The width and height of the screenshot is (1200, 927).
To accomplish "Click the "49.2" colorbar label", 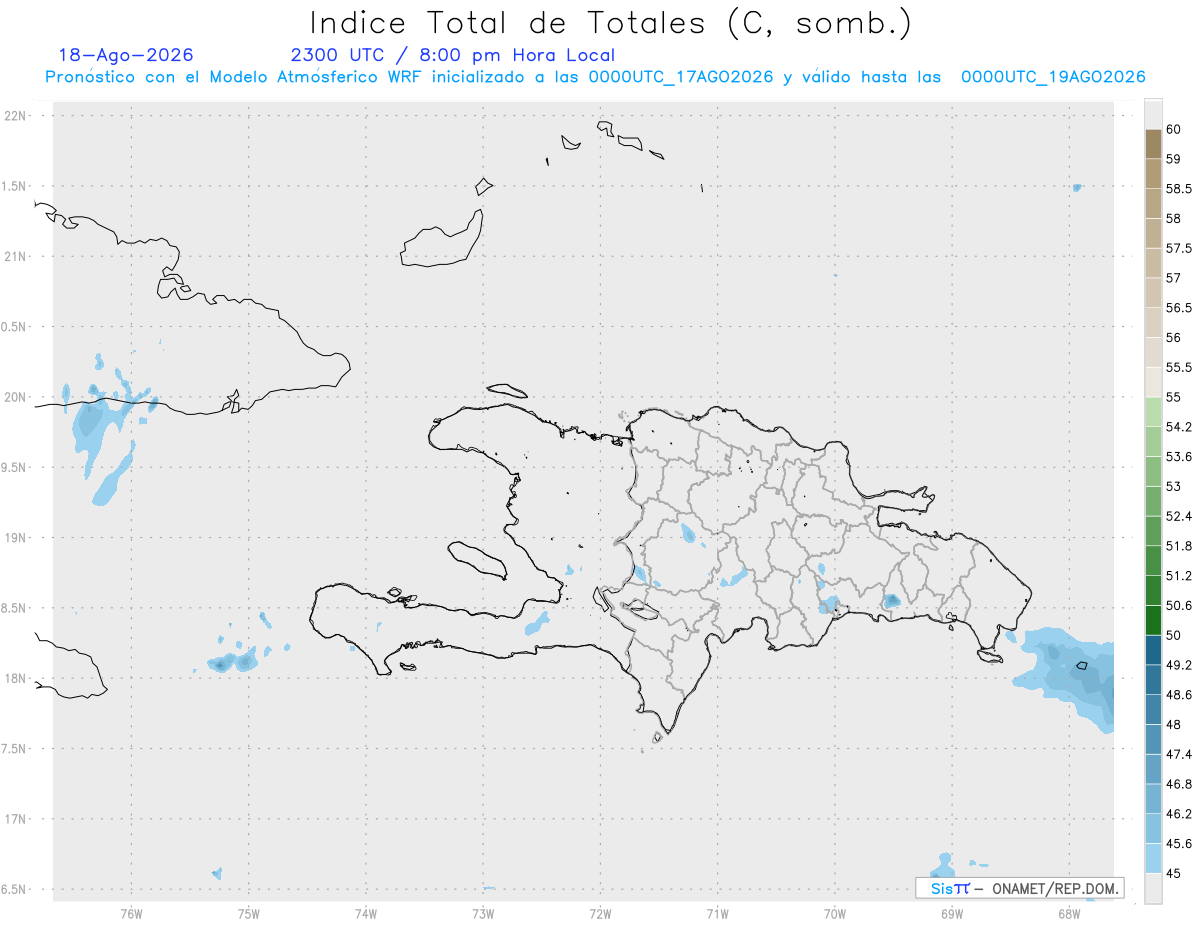I will pyautogui.click(x=1179, y=665).
